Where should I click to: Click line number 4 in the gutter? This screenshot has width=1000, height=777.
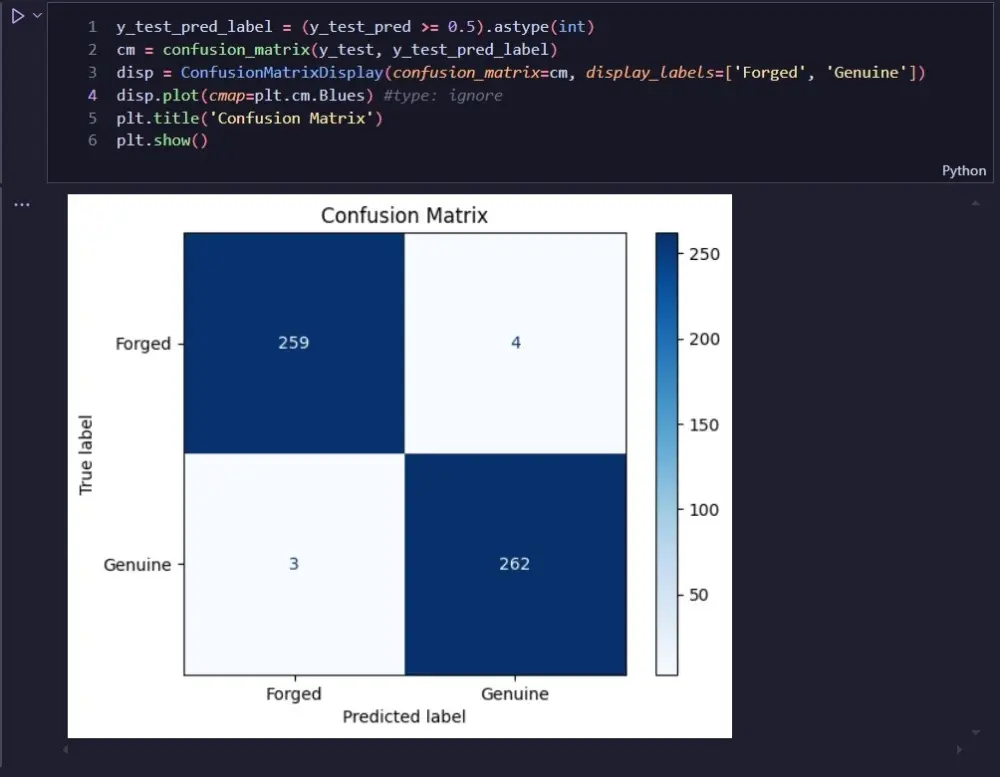[92, 94]
